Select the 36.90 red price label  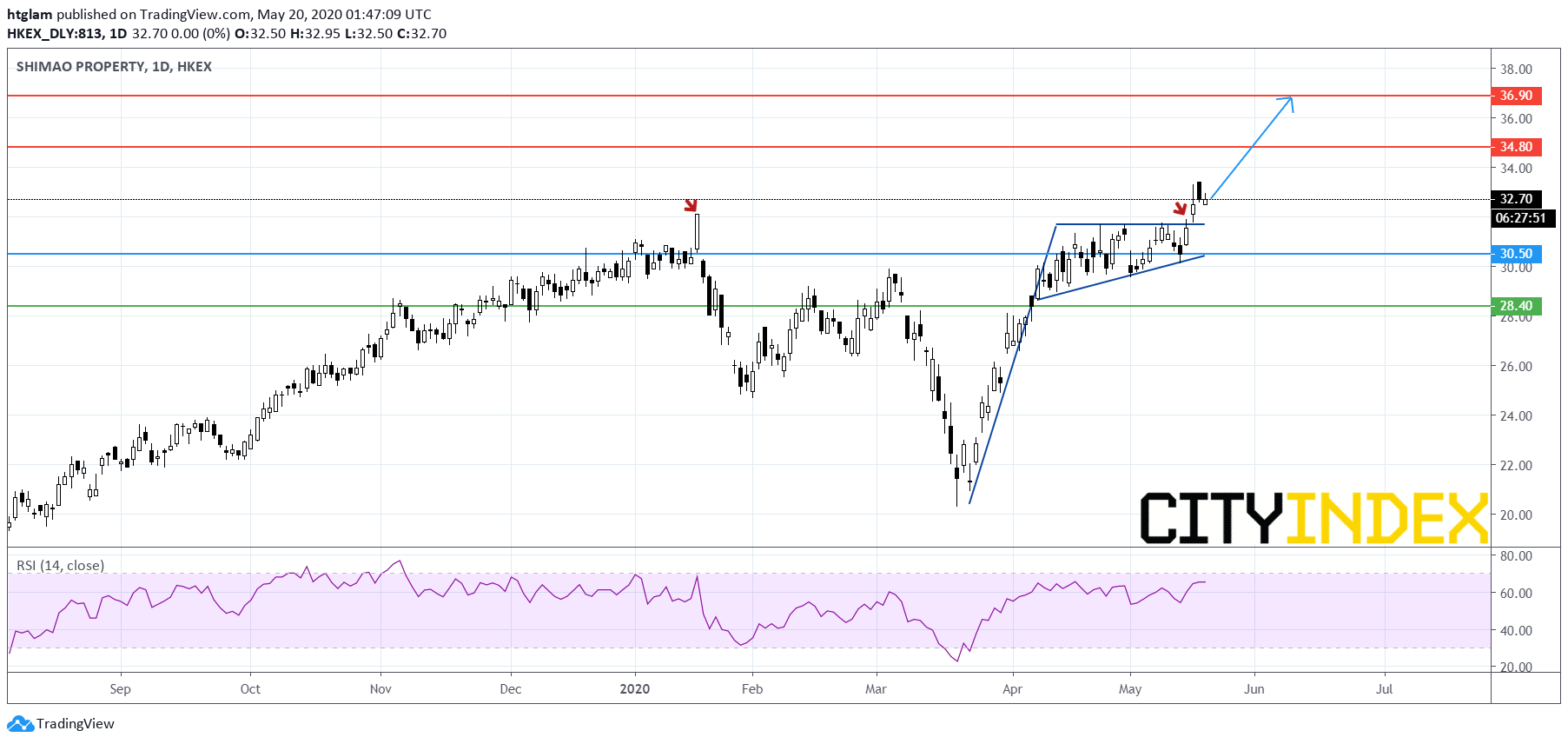click(x=1516, y=96)
